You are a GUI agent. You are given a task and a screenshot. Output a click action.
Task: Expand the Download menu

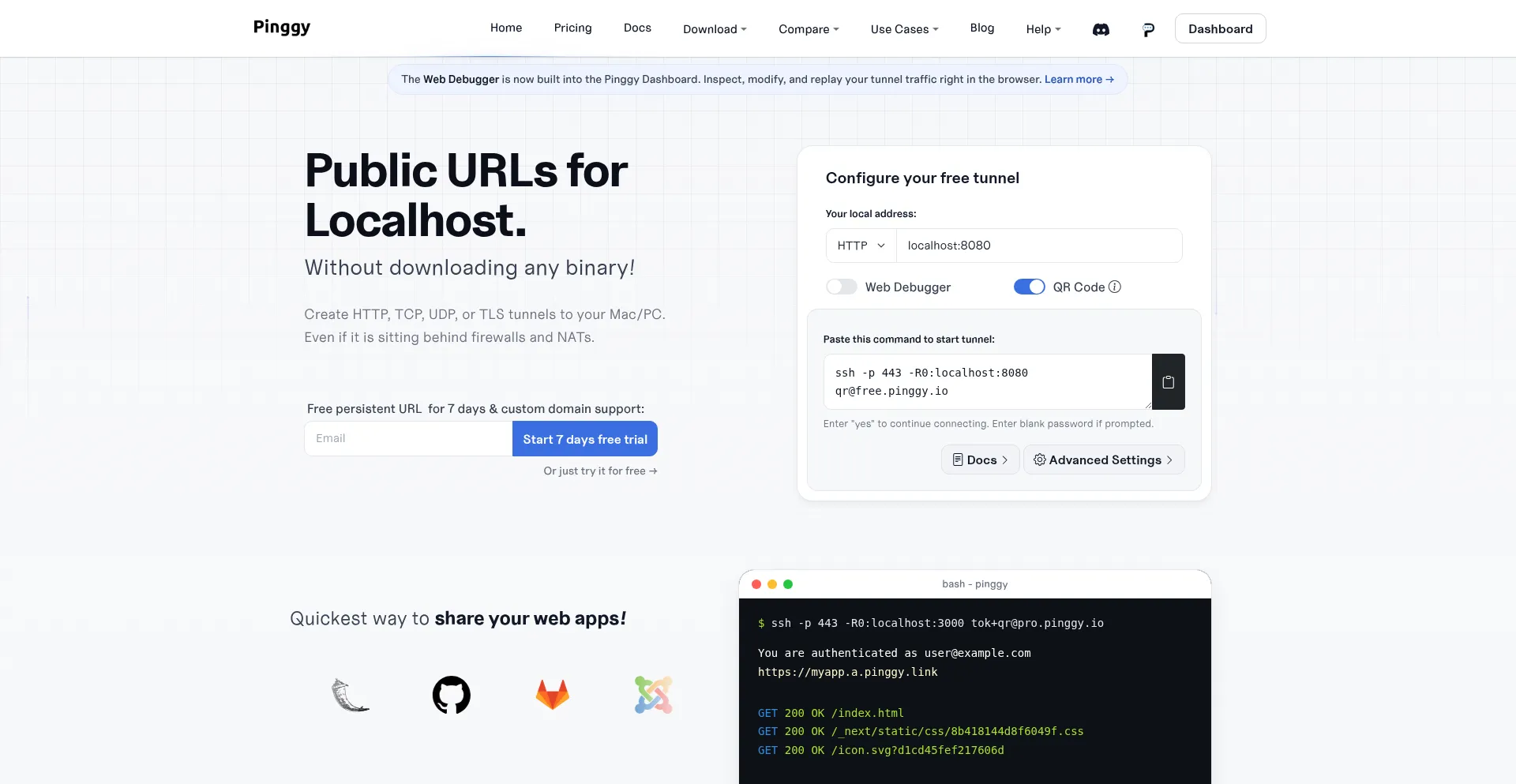point(715,29)
